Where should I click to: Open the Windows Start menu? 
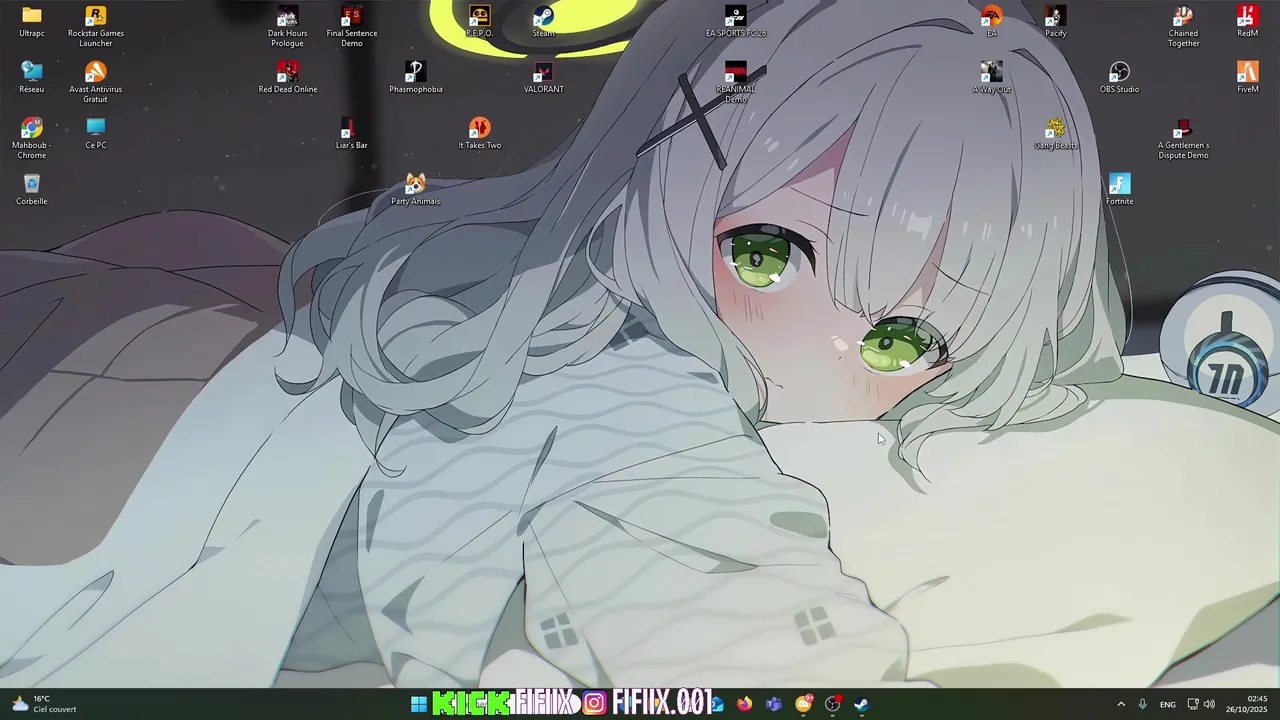click(419, 704)
